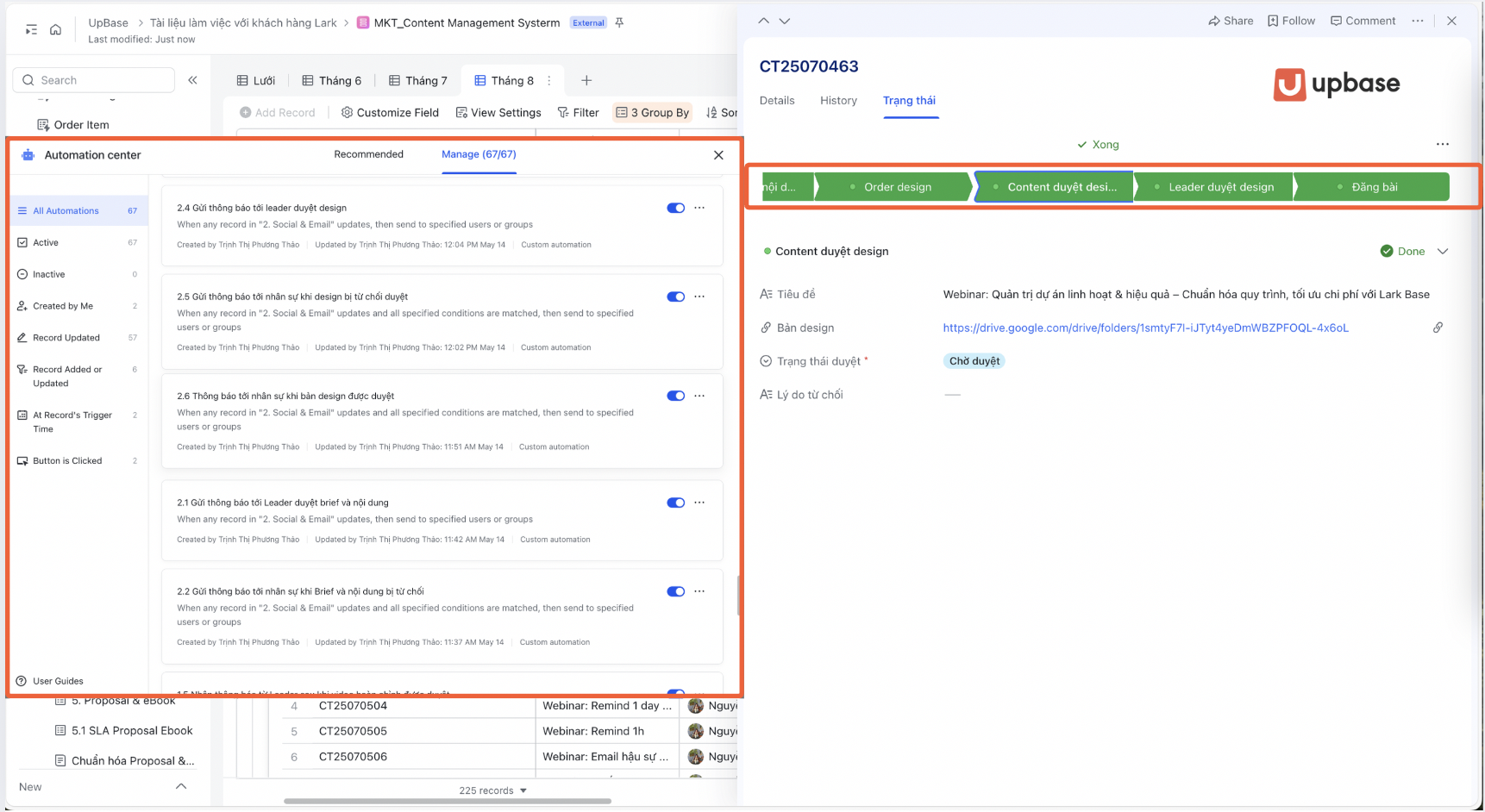Open View Settings menu

tap(498, 112)
